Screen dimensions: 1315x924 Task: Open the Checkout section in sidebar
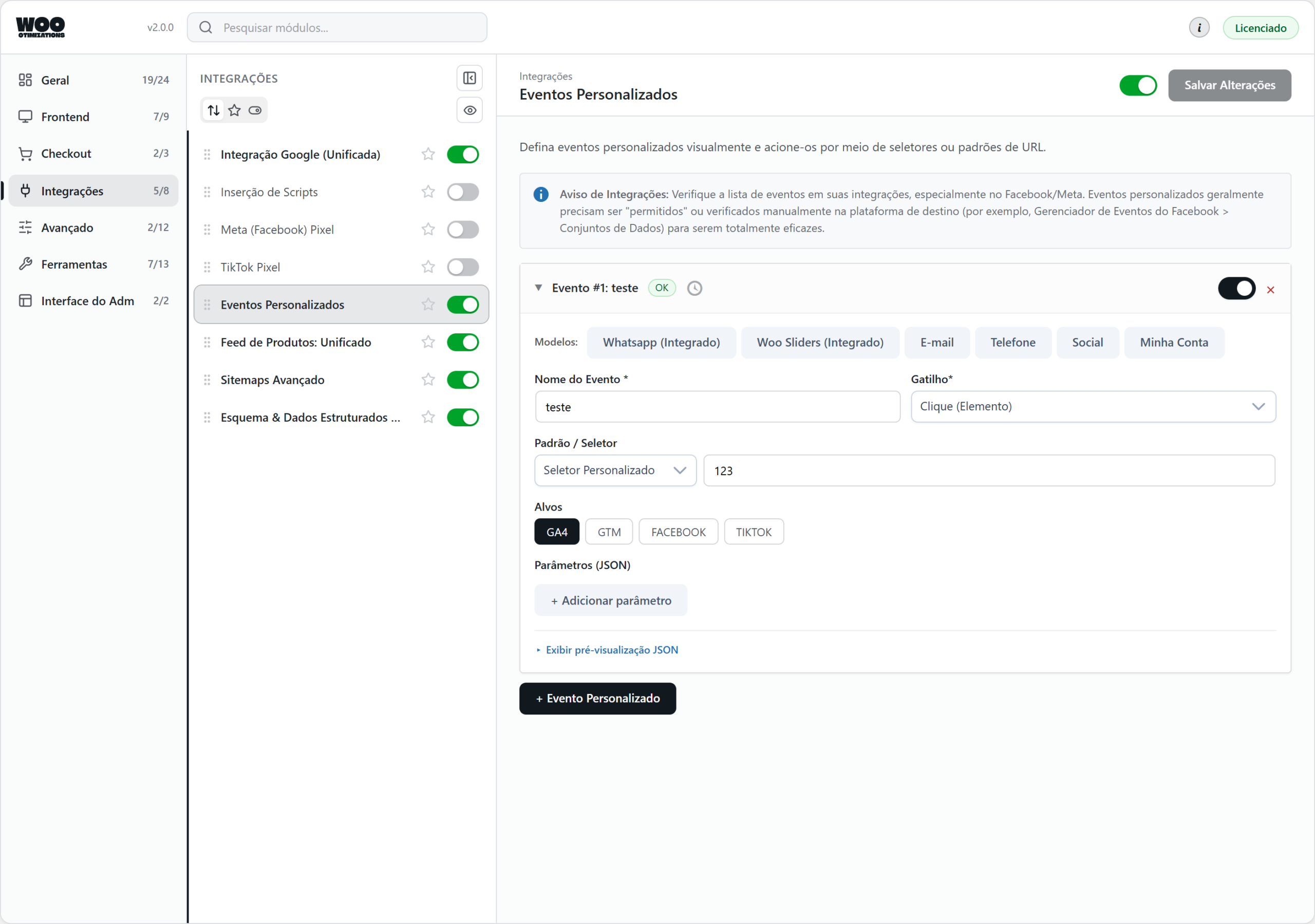point(93,154)
